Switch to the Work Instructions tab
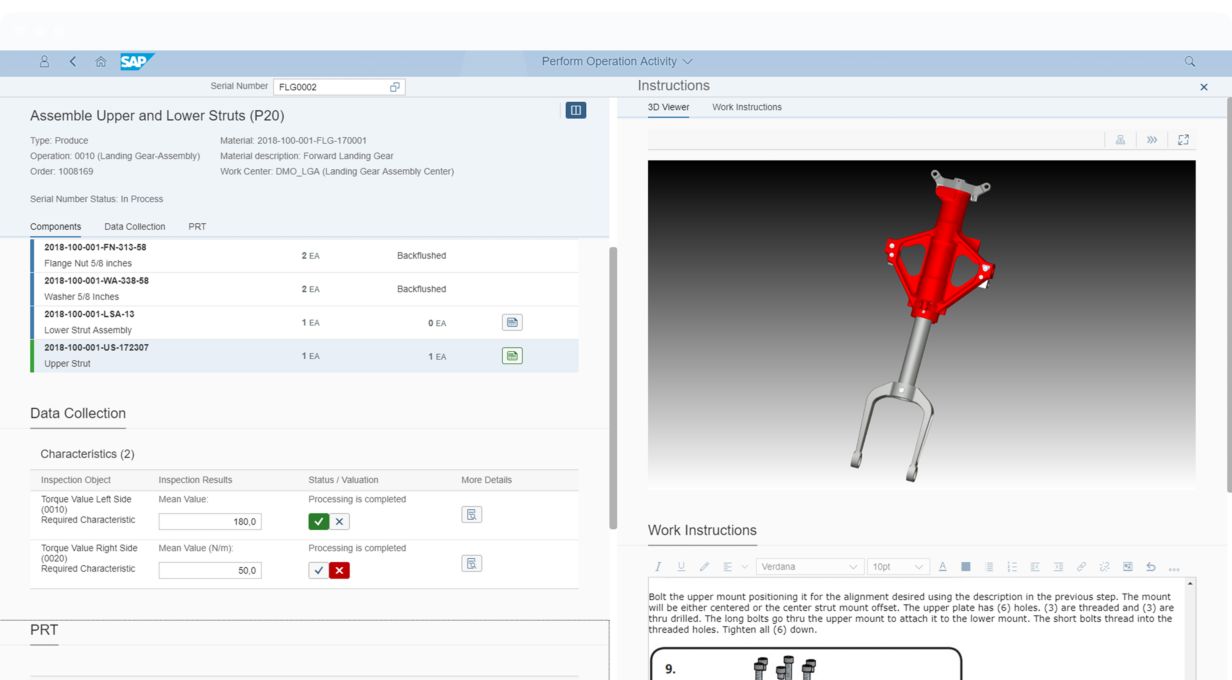1232x680 pixels. pos(746,107)
